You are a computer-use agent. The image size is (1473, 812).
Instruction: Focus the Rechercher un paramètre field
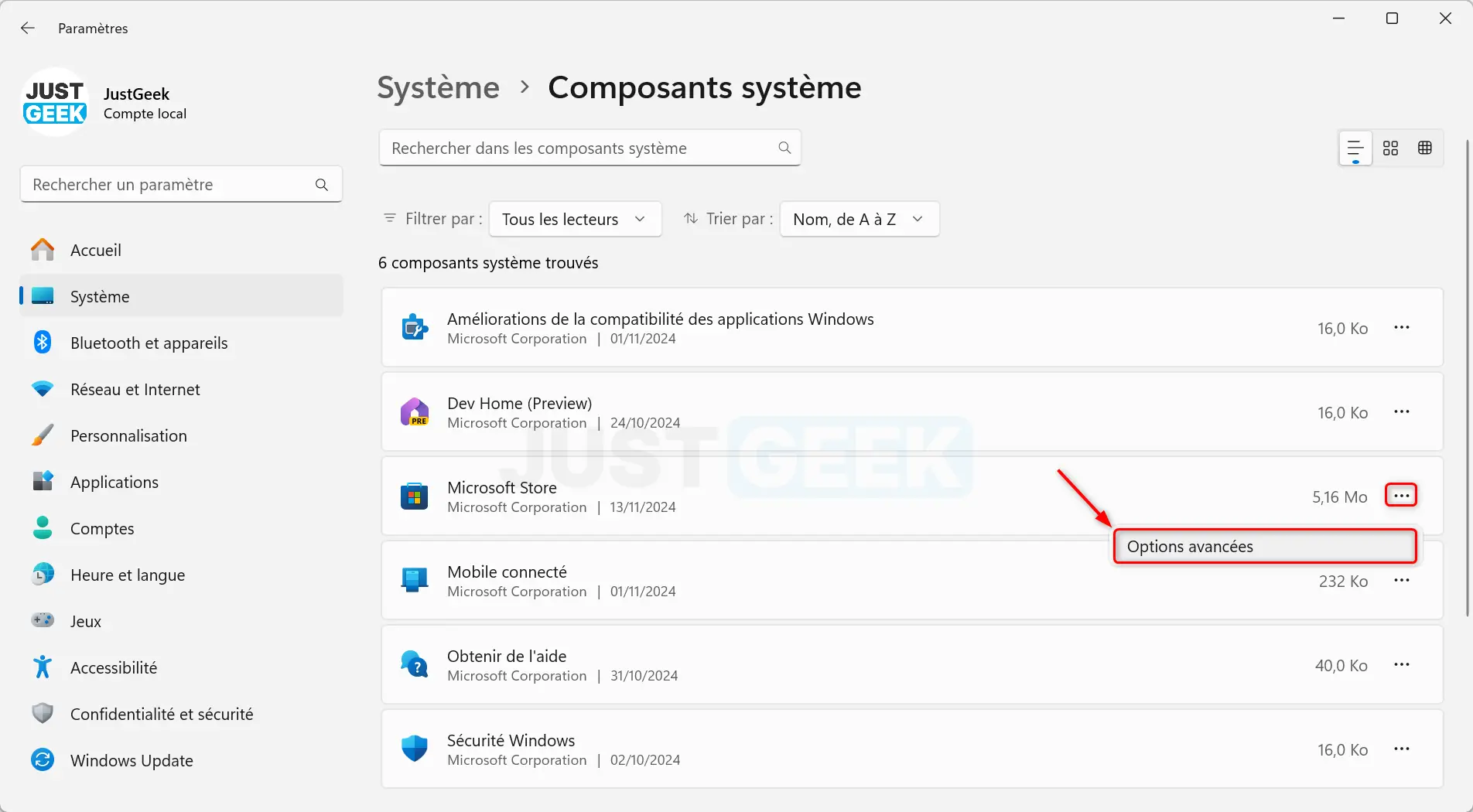point(181,185)
